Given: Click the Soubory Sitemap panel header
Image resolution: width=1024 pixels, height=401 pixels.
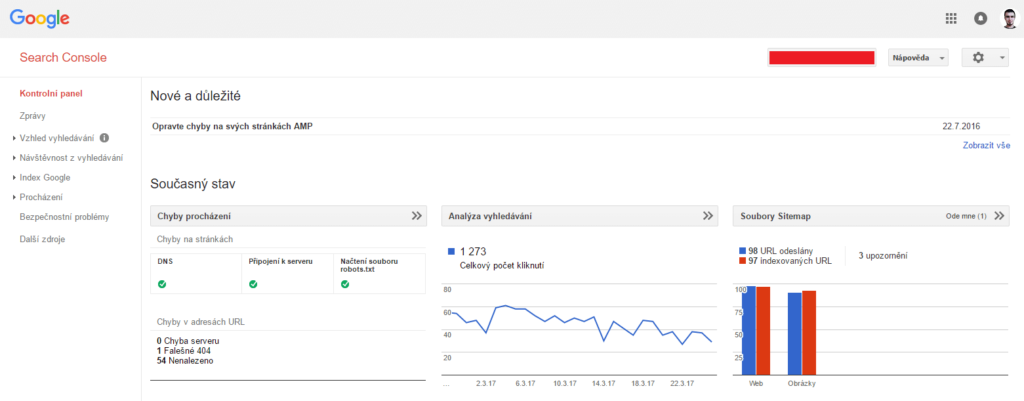Looking at the screenshot, I should [x=871, y=216].
